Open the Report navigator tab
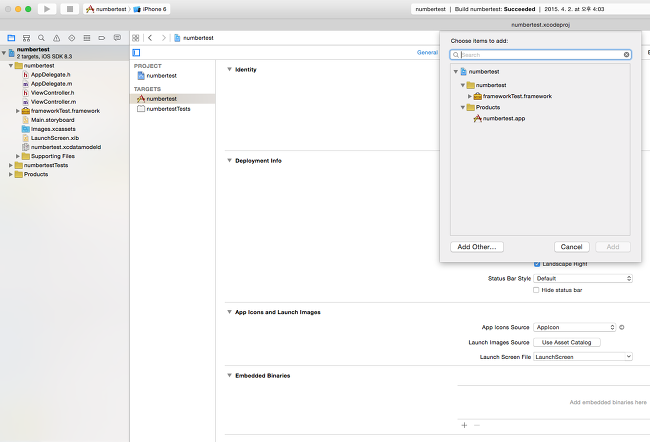 tap(117, 38)
